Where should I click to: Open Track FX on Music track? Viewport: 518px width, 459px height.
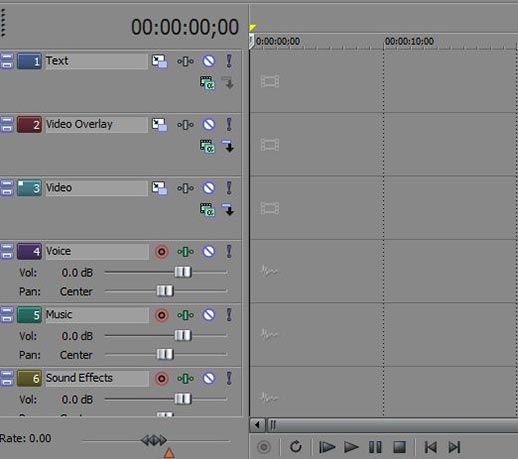pos(185,315)
